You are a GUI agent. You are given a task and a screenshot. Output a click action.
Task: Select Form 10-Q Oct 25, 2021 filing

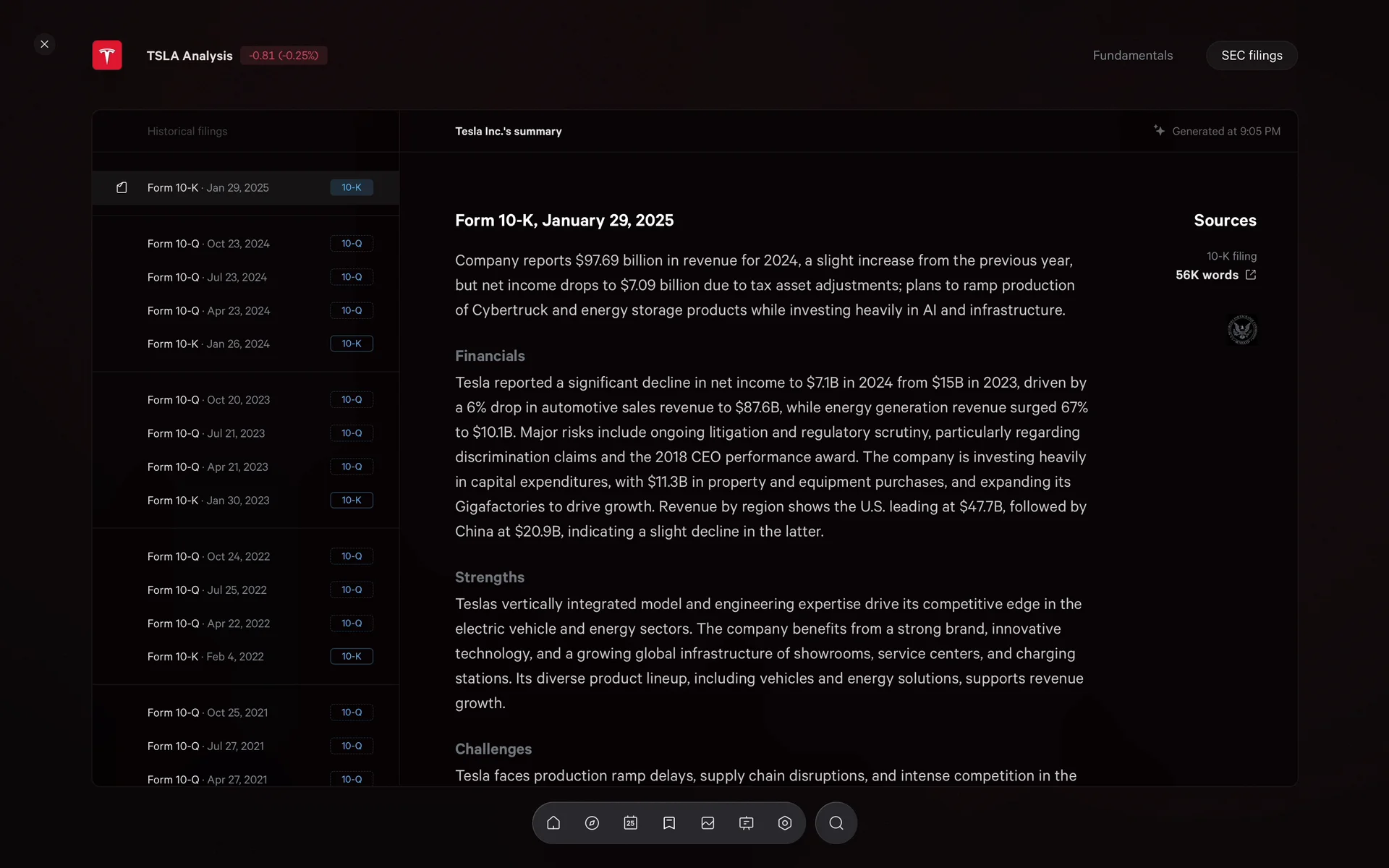coord(208,712)
